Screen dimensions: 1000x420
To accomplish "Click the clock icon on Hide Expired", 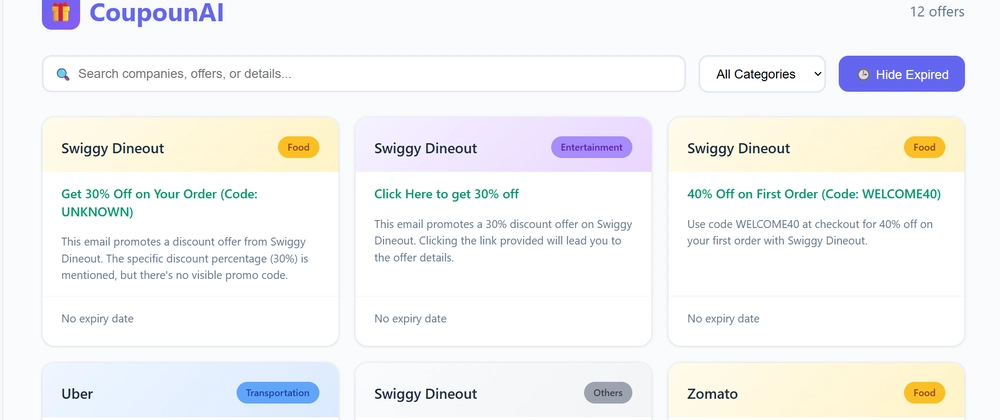I will (863, 75).
